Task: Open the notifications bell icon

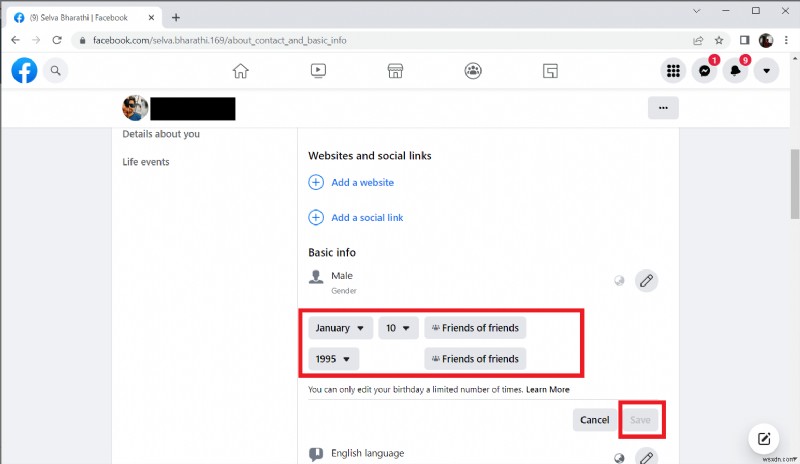Action: coord(735,71)
